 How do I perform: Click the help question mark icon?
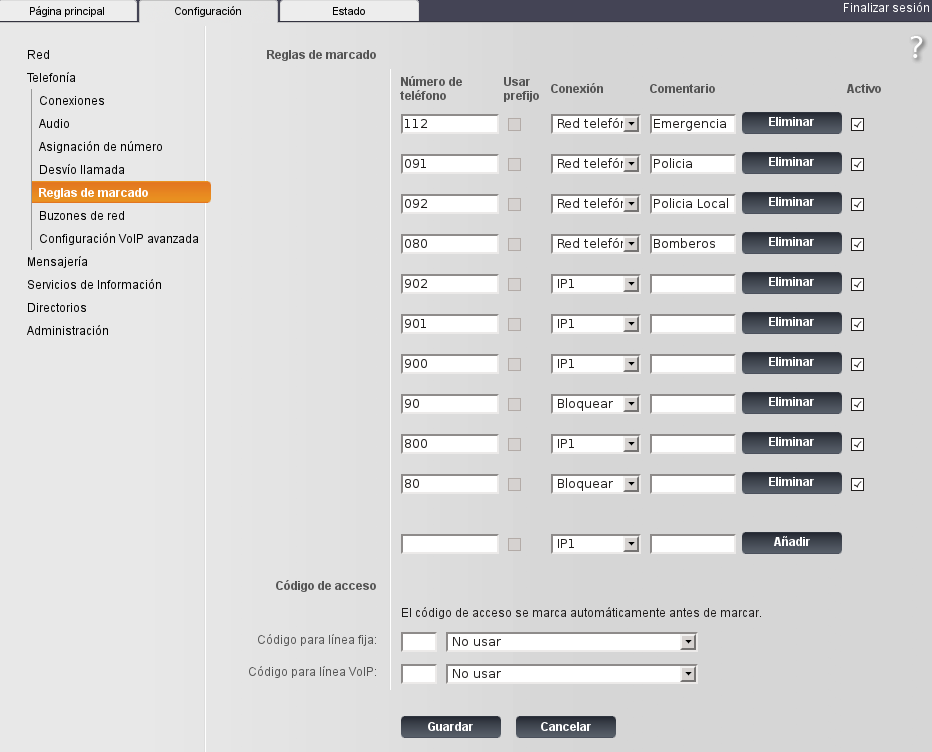coord(916,48)
